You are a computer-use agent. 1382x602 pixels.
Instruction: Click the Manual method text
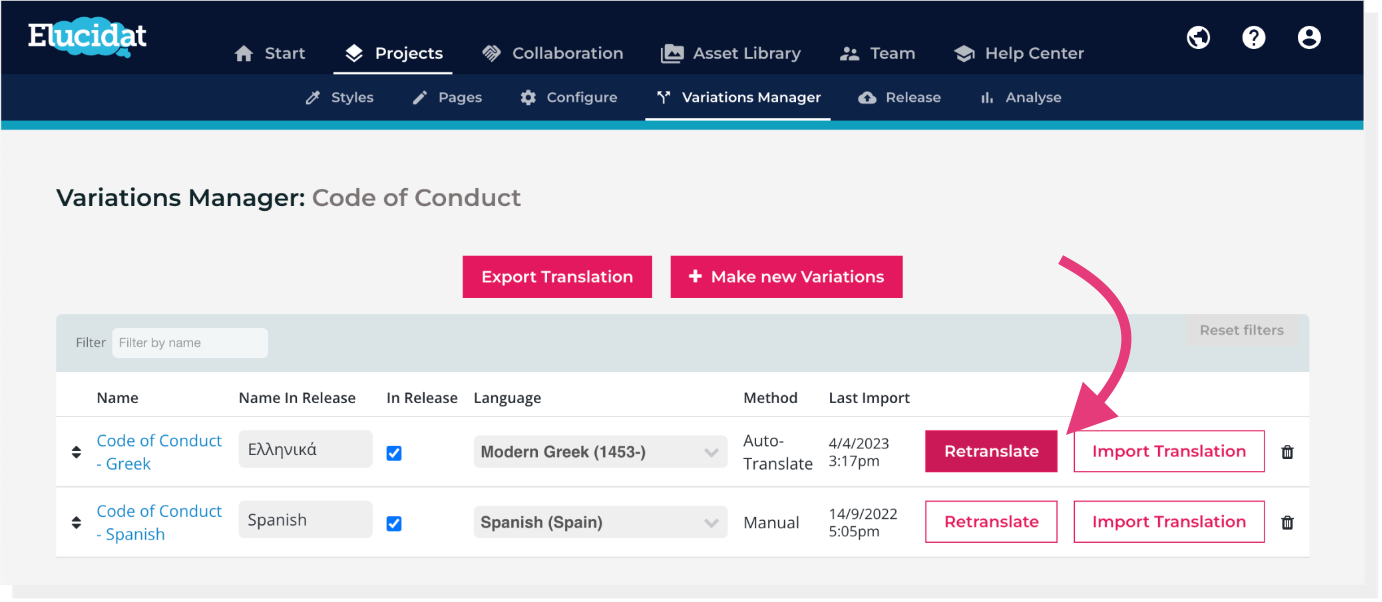(771, 522)
